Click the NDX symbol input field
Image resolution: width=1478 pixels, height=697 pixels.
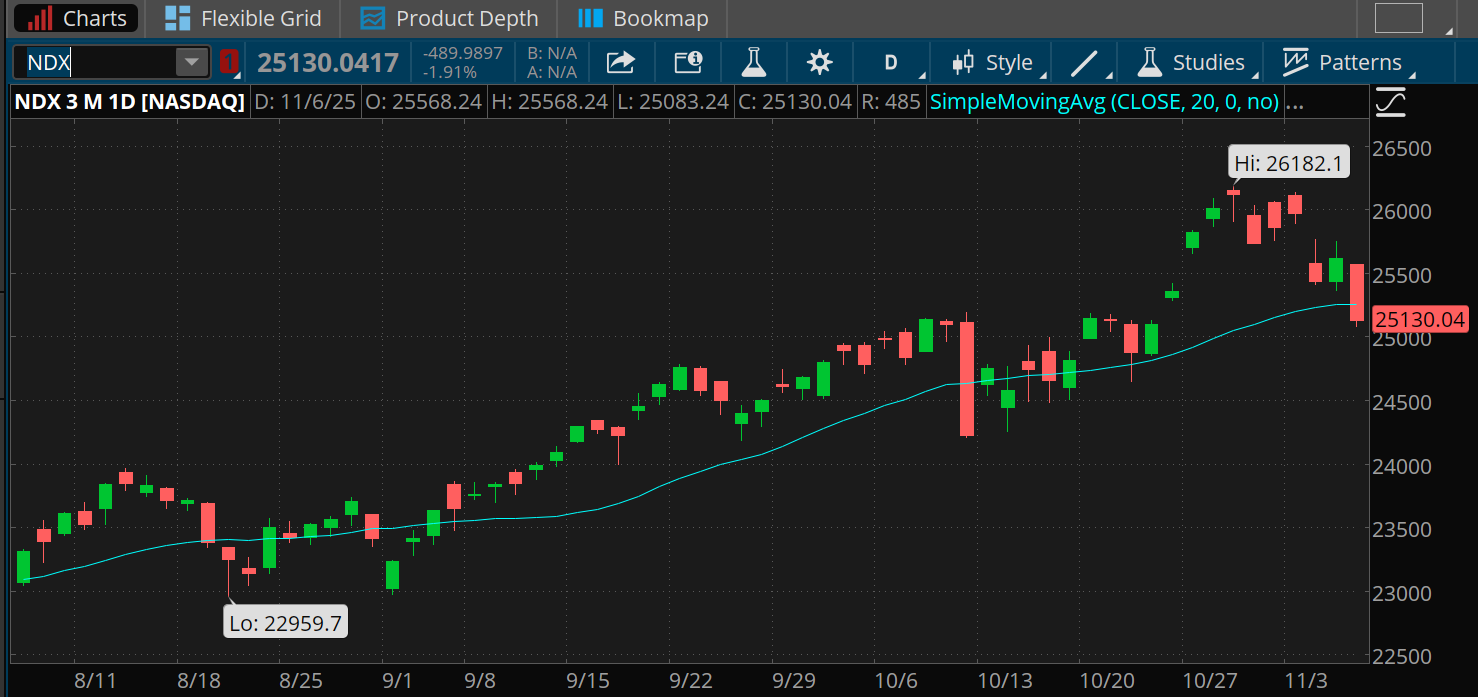100,61
